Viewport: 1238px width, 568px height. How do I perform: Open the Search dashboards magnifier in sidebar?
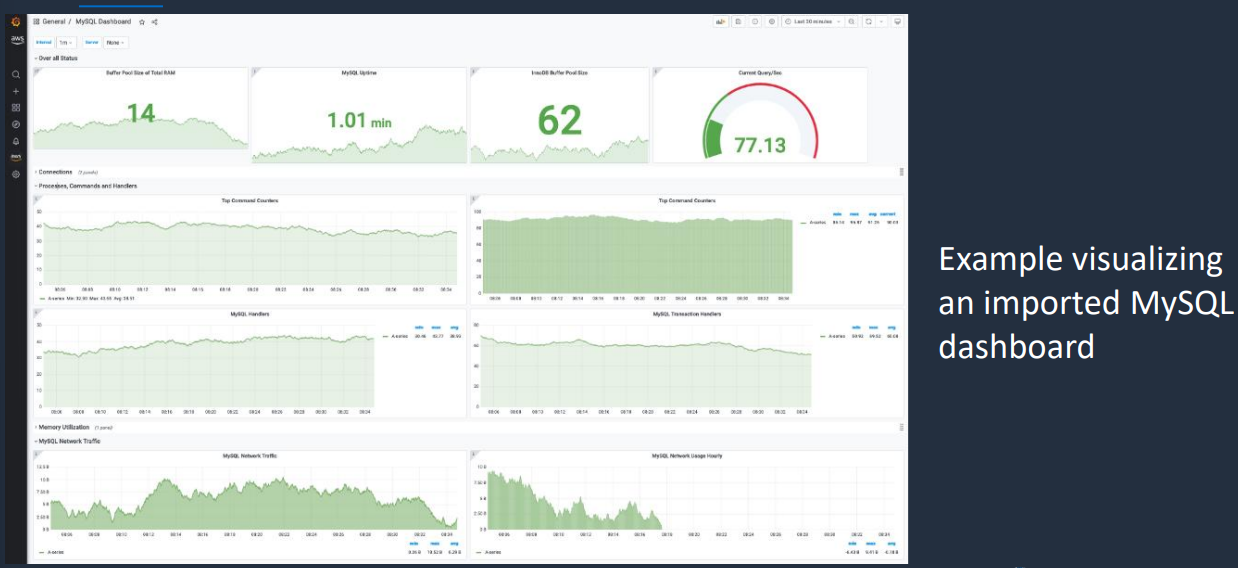point(16,75)
